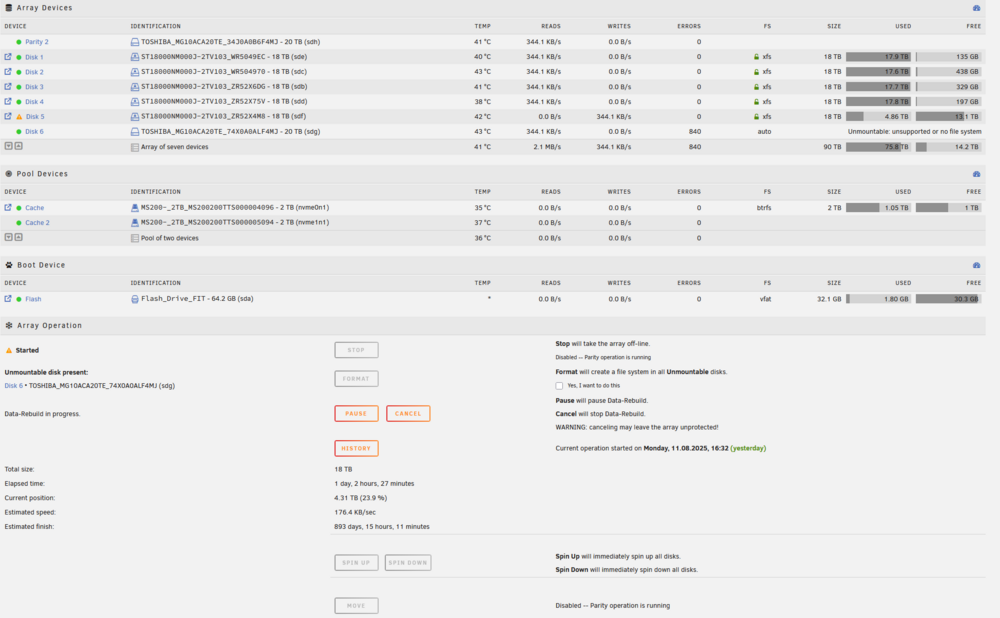Click estimated finish '893 days, 15 hours, 11 minutes'
This screenshot has height=618, width=1000.
point(382,527)
